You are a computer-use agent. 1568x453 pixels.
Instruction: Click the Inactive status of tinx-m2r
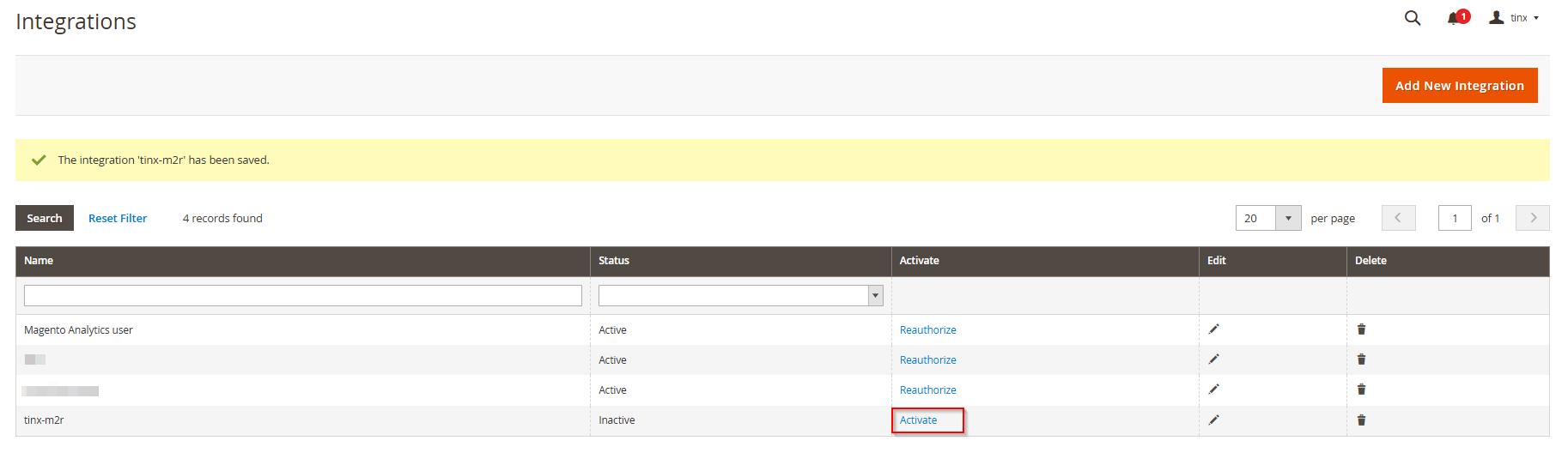click(617, 420)
